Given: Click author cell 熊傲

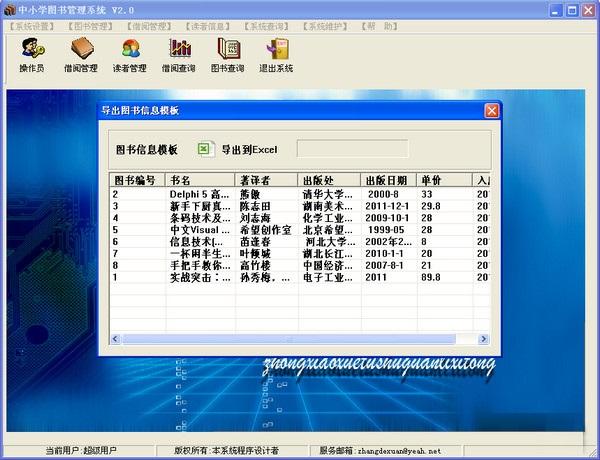Looking at the screenshot, I should 250,194.
